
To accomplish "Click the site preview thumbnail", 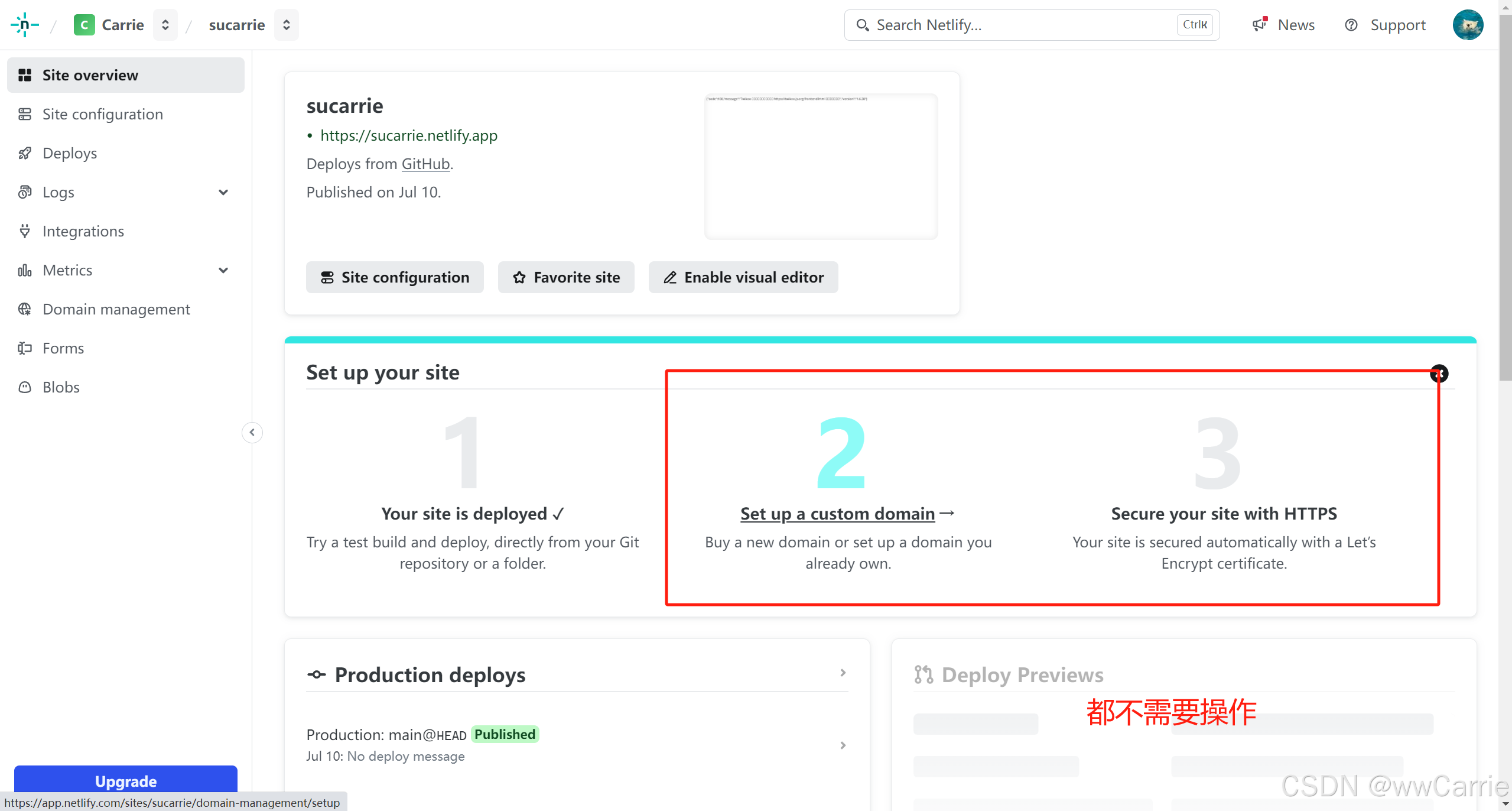I will click(821, 167).
